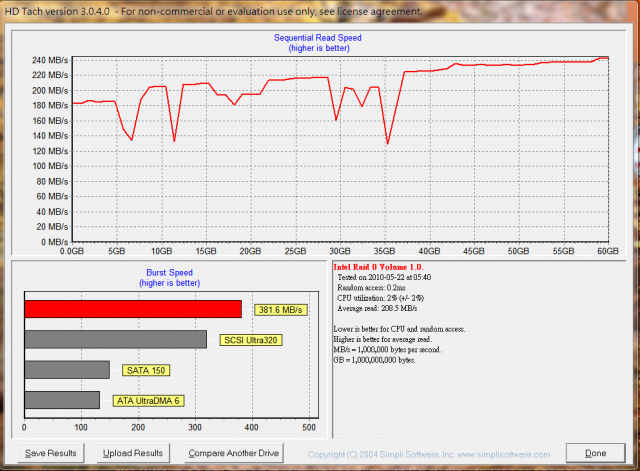
Task: Click the 30GB axis label
Action: coord(340,251)
